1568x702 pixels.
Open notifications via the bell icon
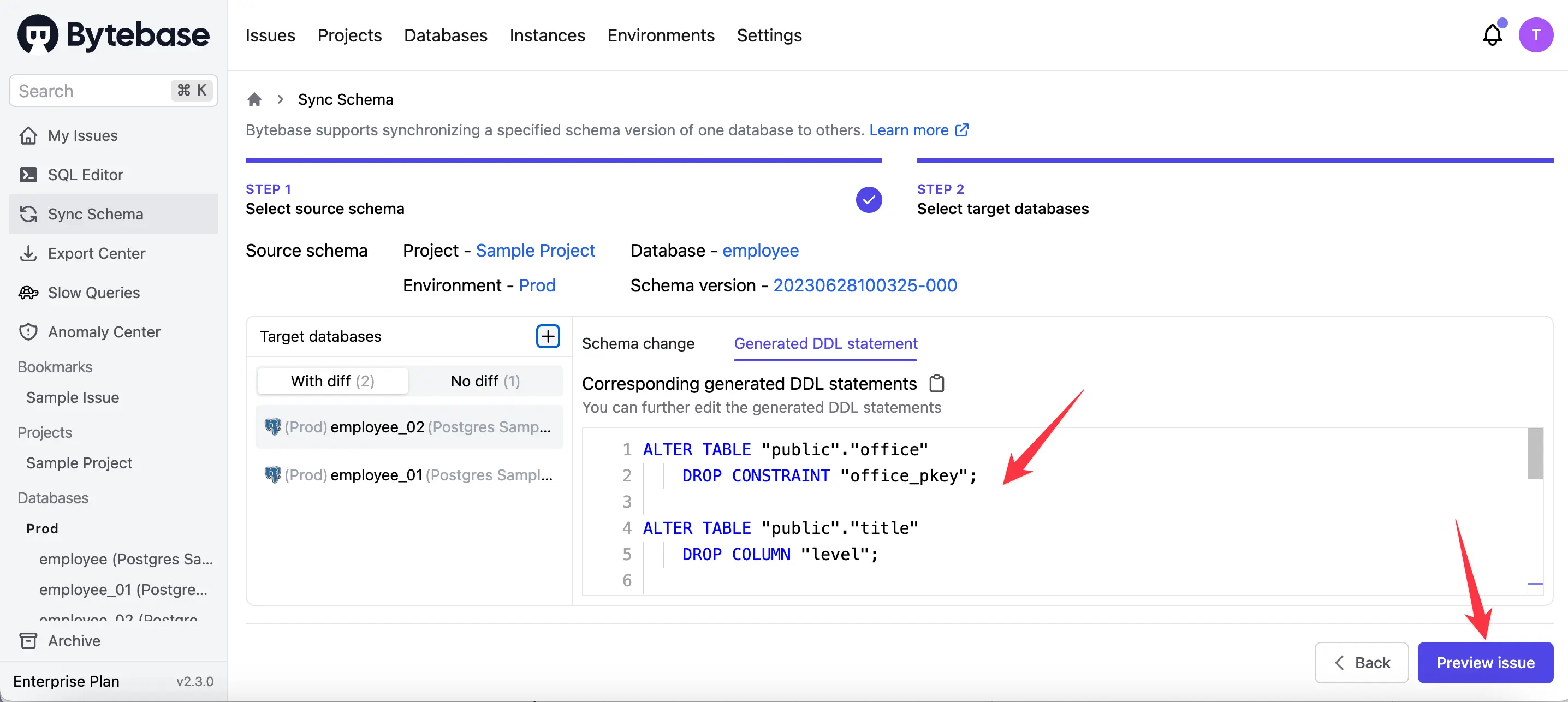click(x=1492, y=35)
